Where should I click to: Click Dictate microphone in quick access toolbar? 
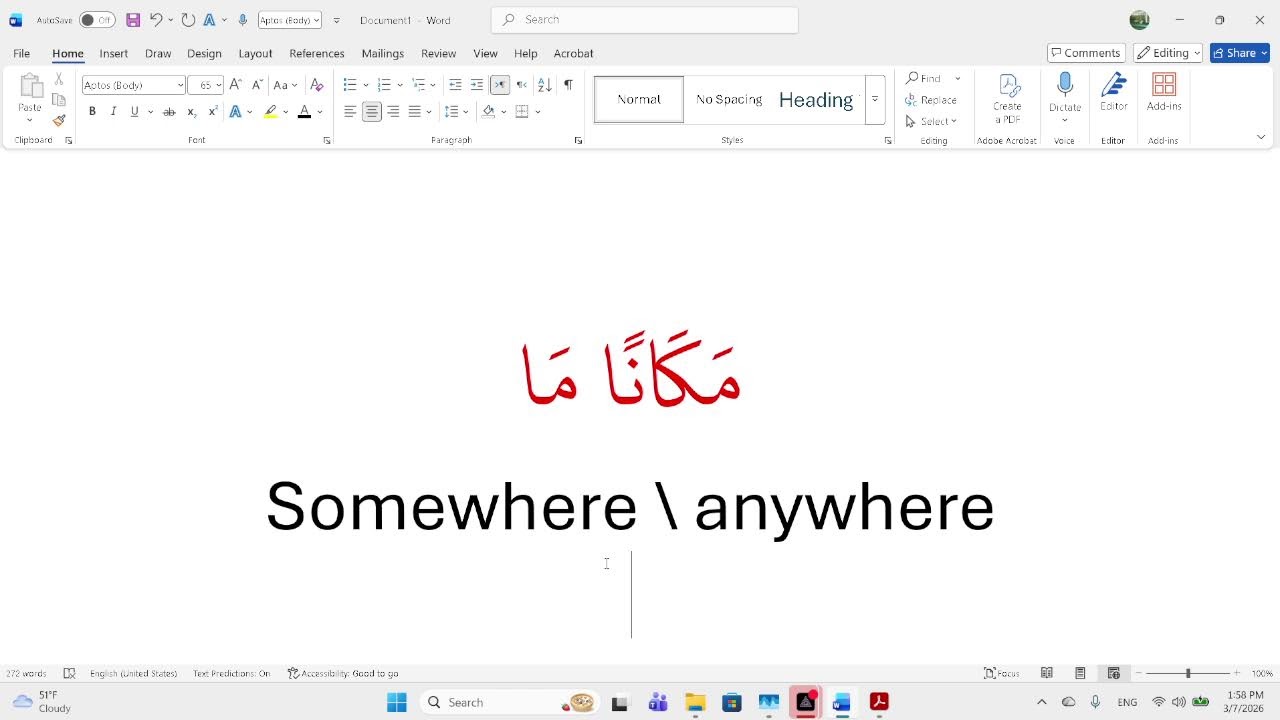(x=243, y=20)
